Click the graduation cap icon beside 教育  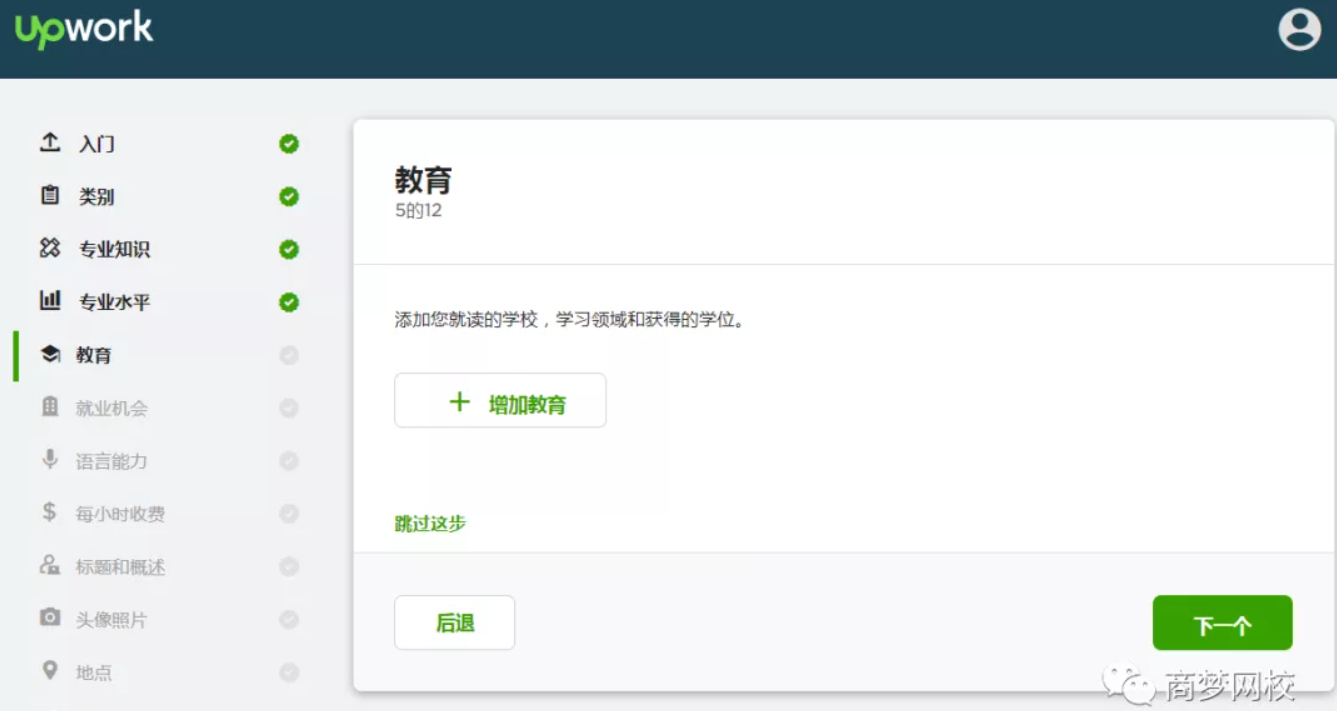point(50,354)
